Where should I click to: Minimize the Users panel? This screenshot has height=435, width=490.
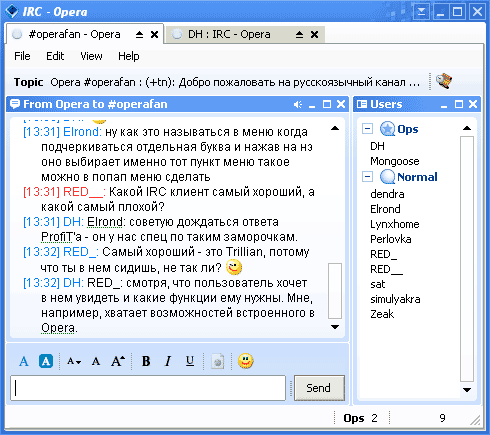click(444, 106)
